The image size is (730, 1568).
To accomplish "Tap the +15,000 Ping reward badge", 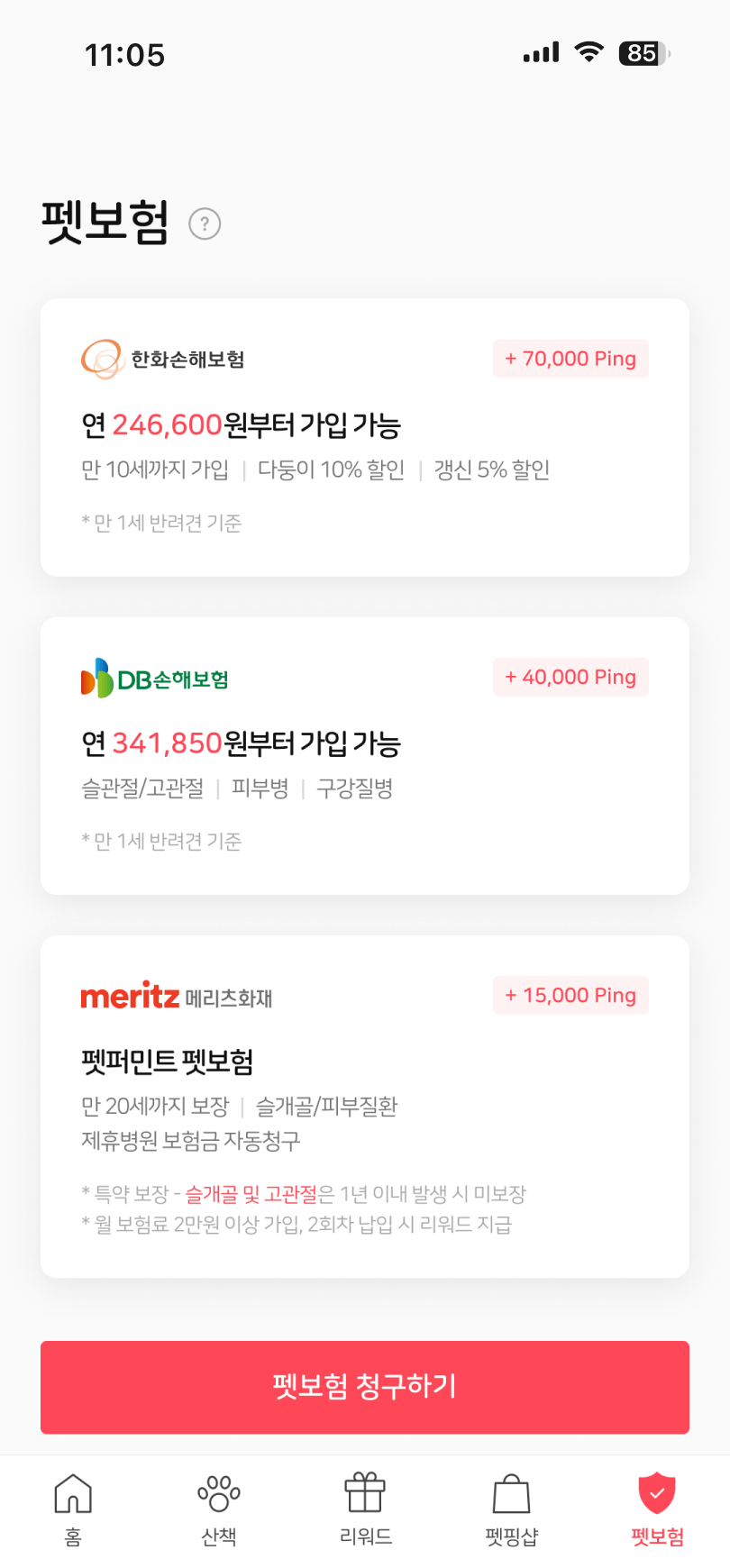I will point(570,995).
